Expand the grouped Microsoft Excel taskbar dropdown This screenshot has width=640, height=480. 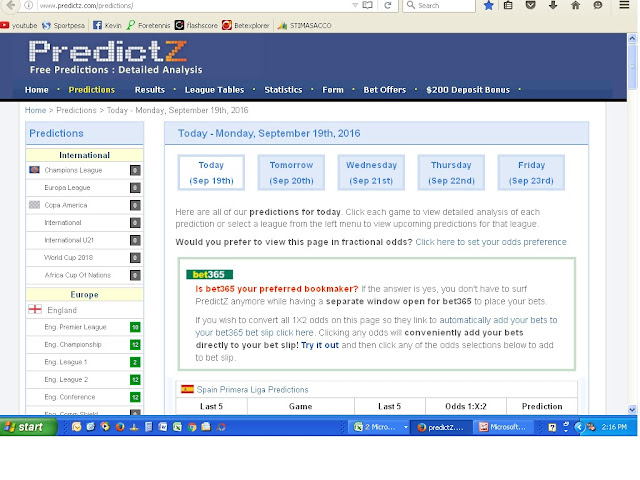pos(406,427)
